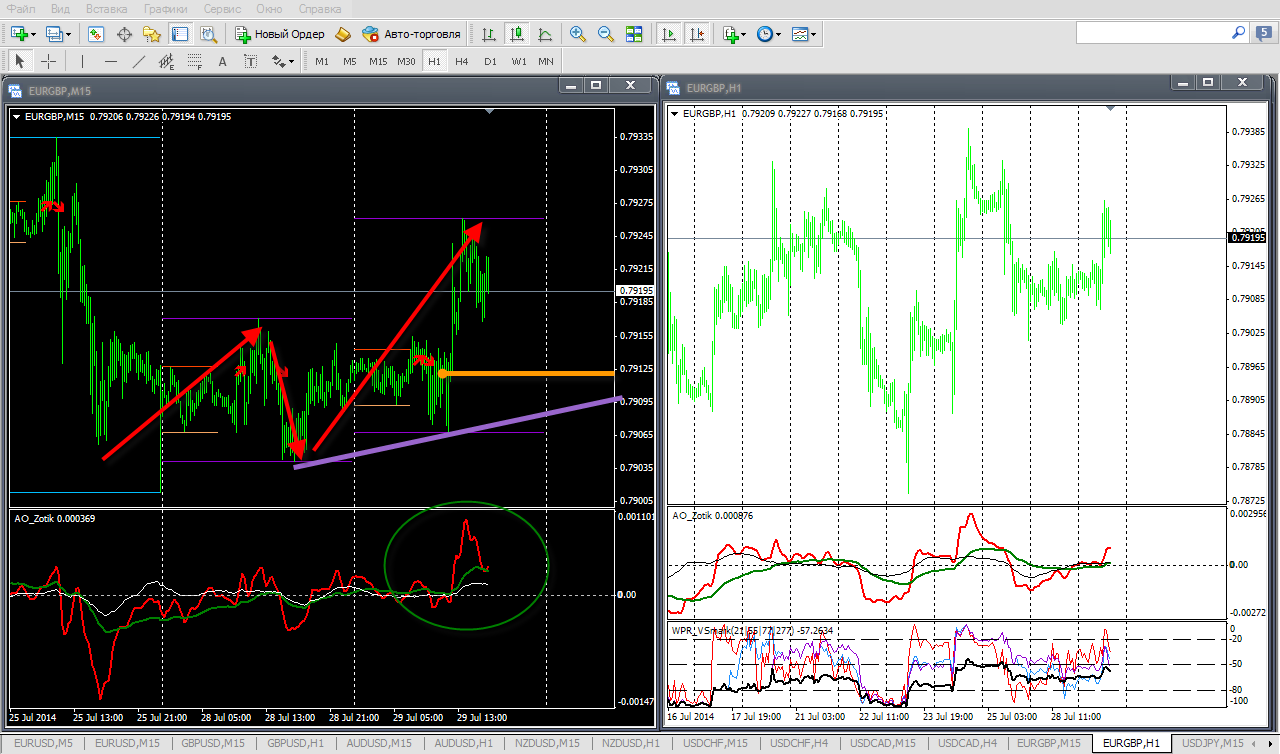Click the orange horizontal line on chart

[x=530, y=373]
